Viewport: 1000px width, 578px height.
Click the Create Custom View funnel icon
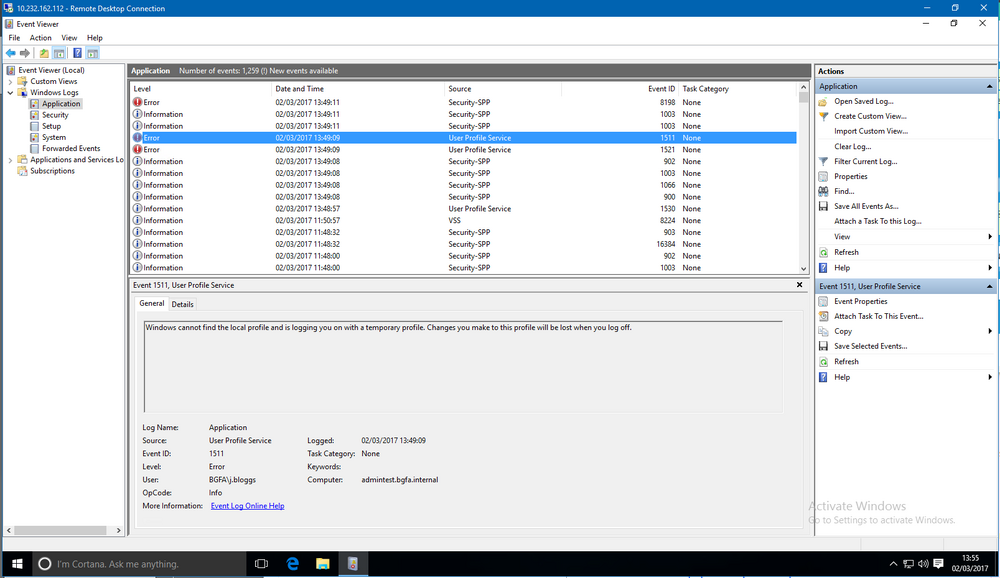tap(823, 116)
